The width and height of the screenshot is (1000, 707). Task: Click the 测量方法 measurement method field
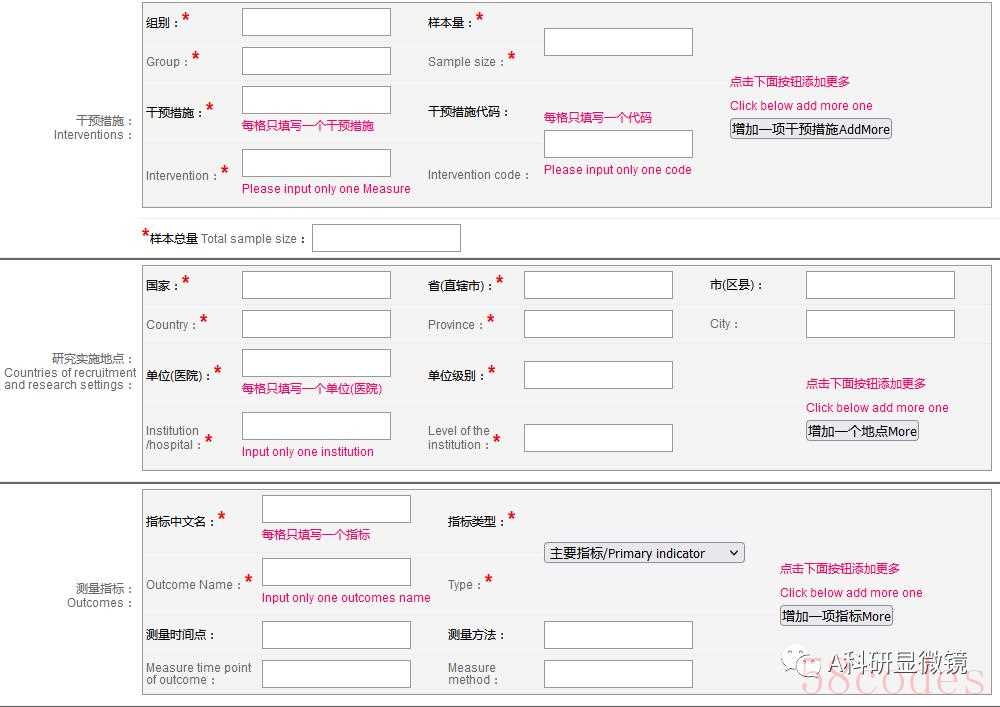pyautogui.click(x=618, y=635)
